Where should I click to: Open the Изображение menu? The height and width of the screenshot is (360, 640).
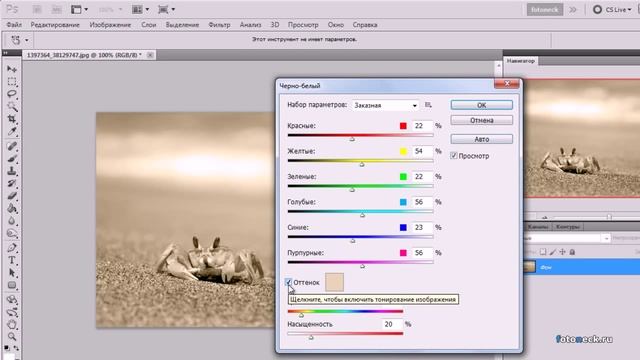[110, 25]
